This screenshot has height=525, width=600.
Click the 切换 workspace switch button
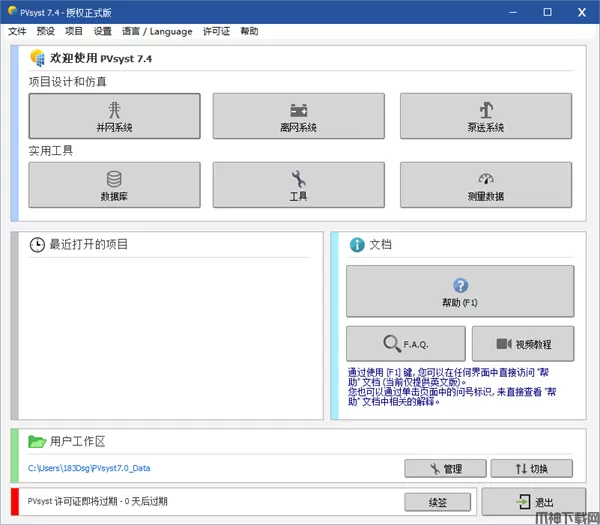(x=531, y=468)
